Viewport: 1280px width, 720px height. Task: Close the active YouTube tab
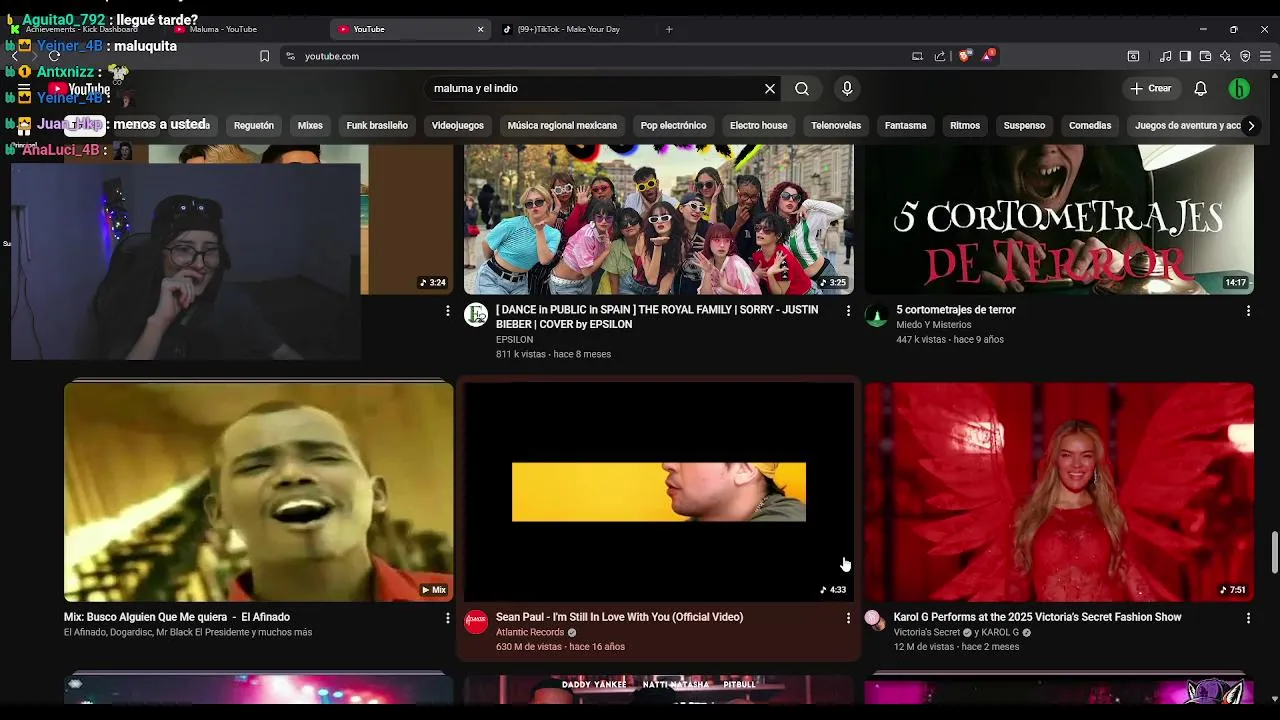(x=480, y=29)
